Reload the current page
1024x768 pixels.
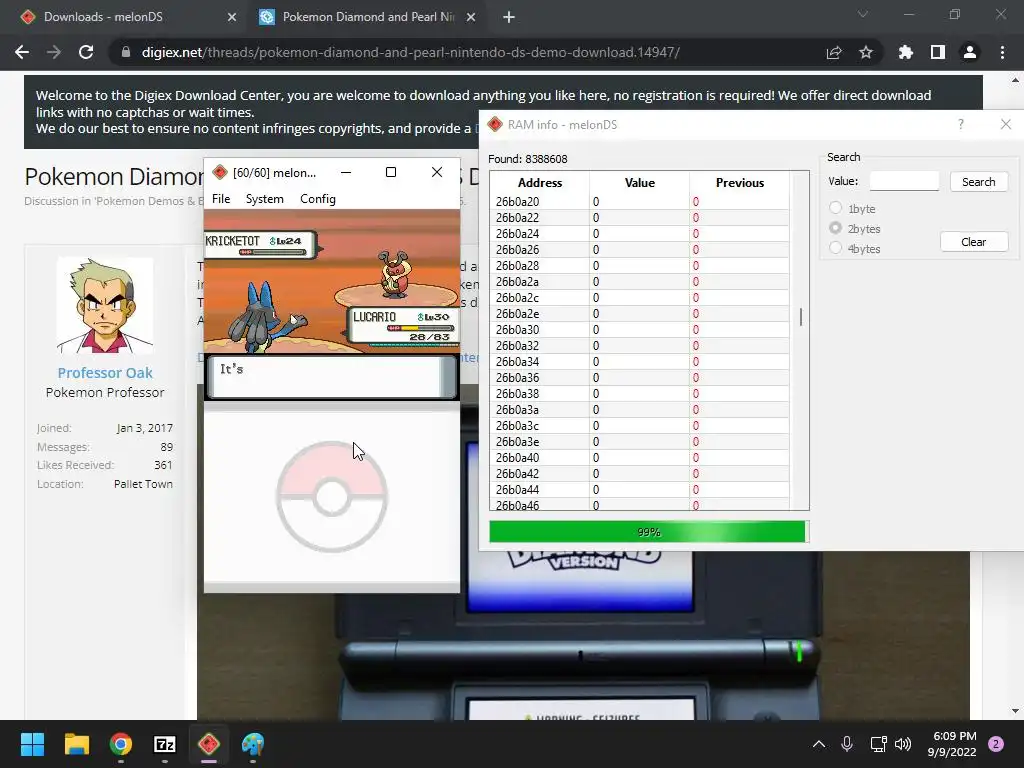click(x=86, y=52)
